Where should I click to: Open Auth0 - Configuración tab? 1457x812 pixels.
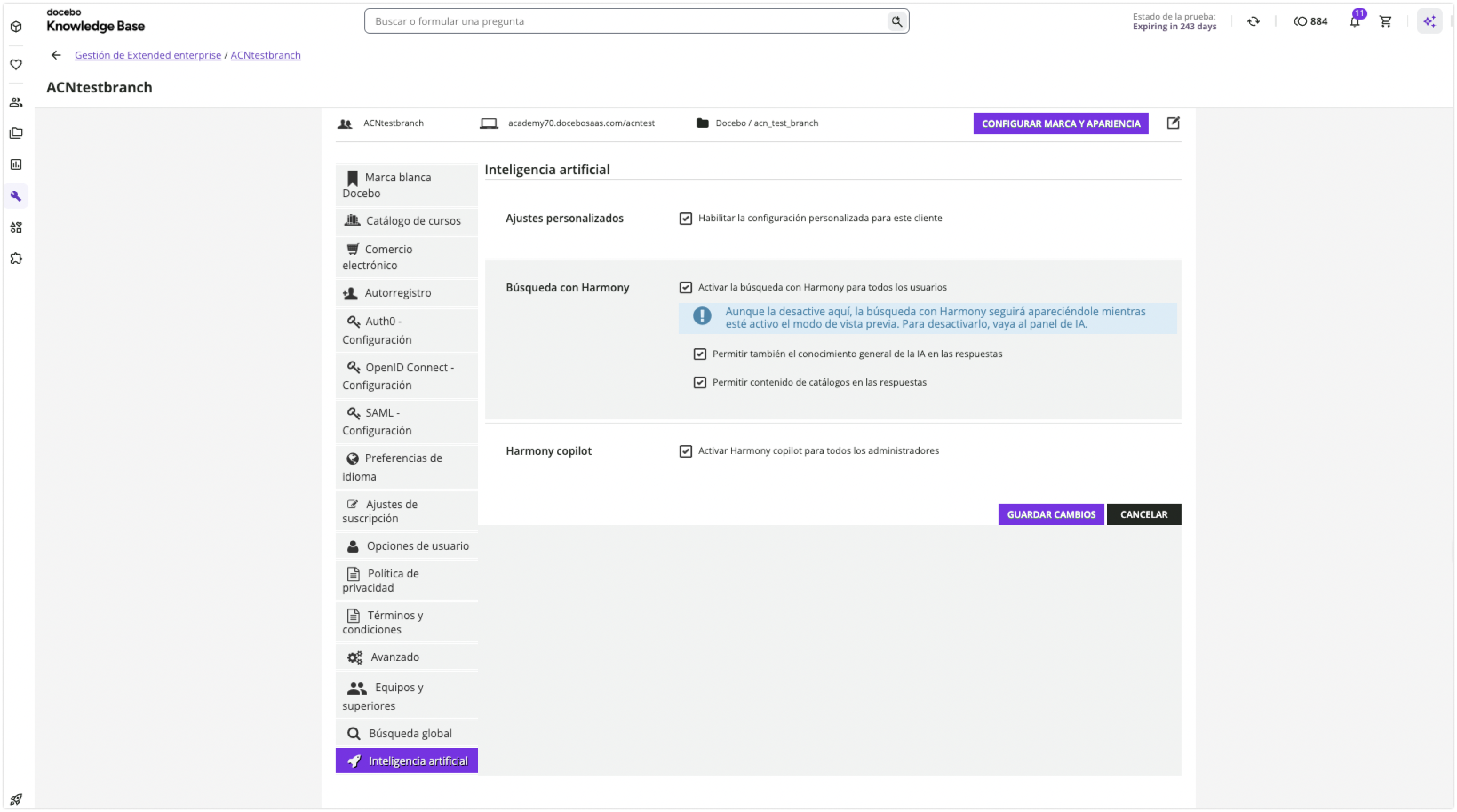pos(406,330)
